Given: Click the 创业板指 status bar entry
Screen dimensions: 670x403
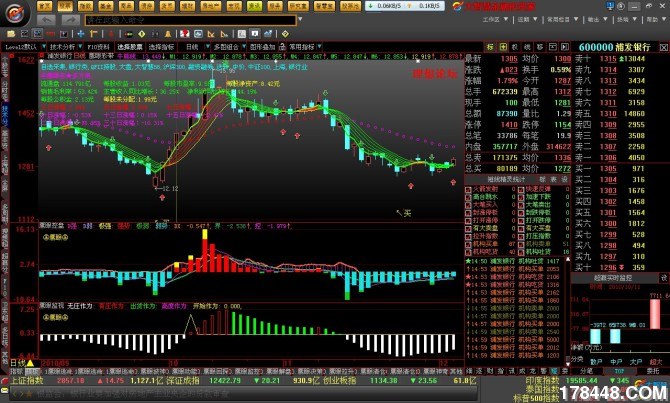Looking at the screenshot, I should pos(339,380).
